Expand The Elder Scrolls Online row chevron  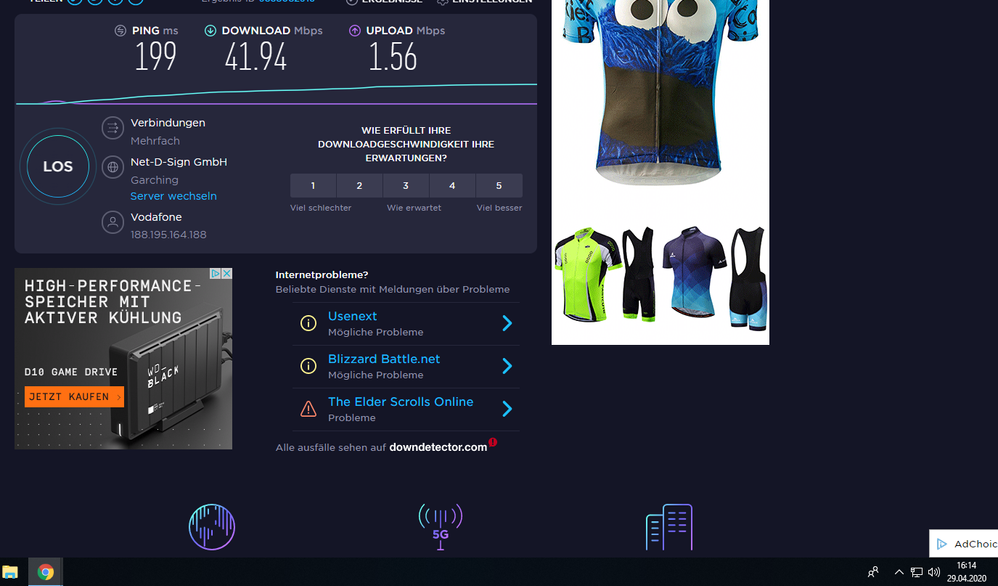[507, 408]
